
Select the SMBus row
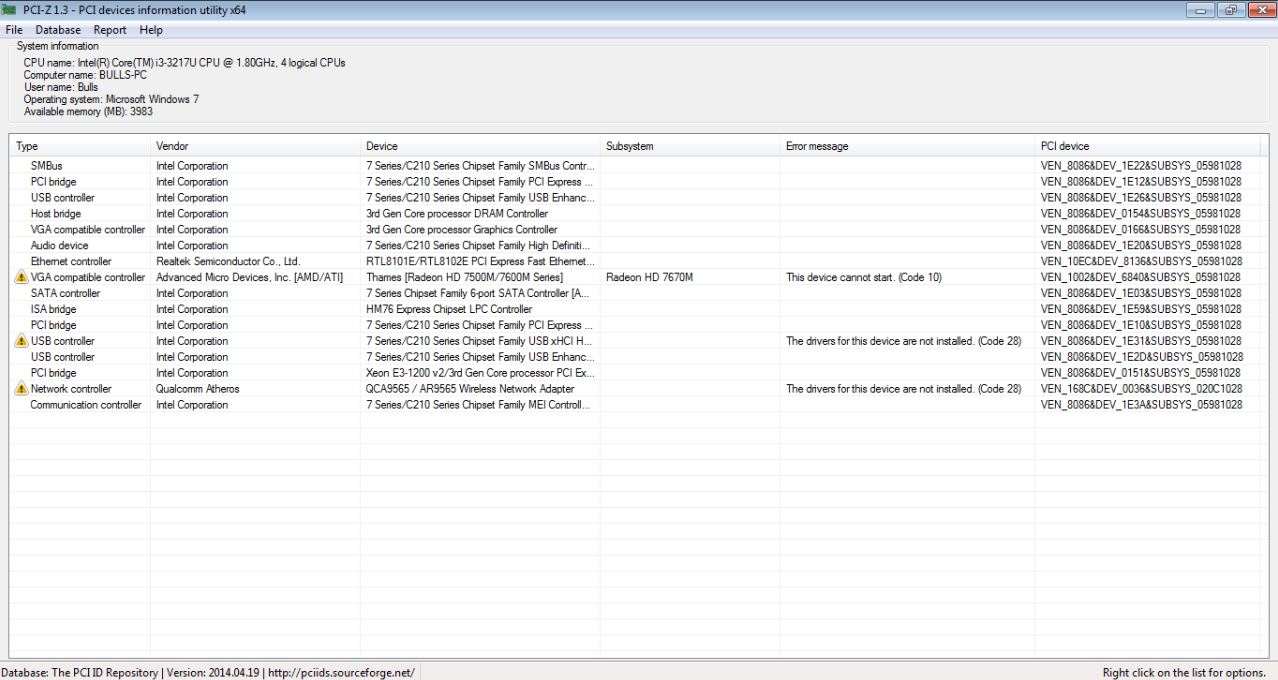point(635,166)
